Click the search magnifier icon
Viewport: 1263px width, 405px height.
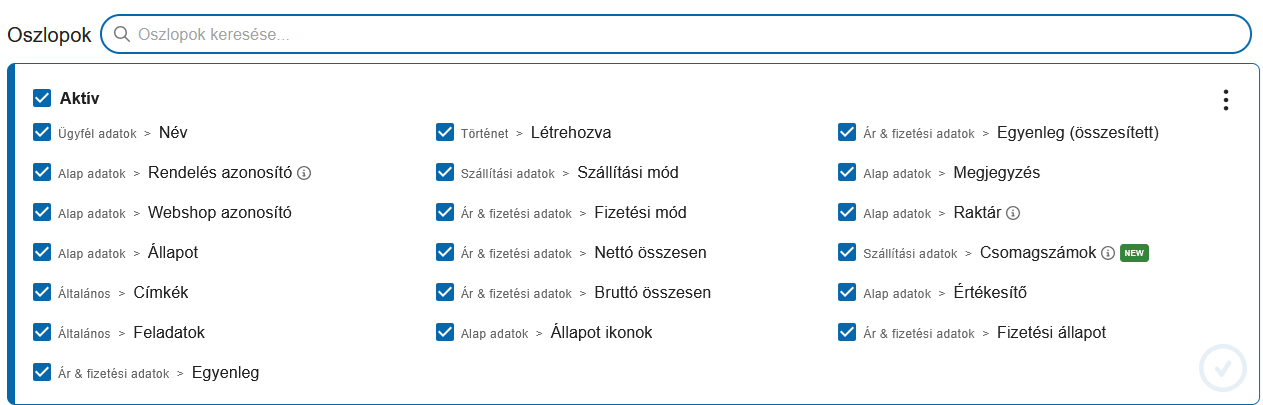tap(122, 34)
